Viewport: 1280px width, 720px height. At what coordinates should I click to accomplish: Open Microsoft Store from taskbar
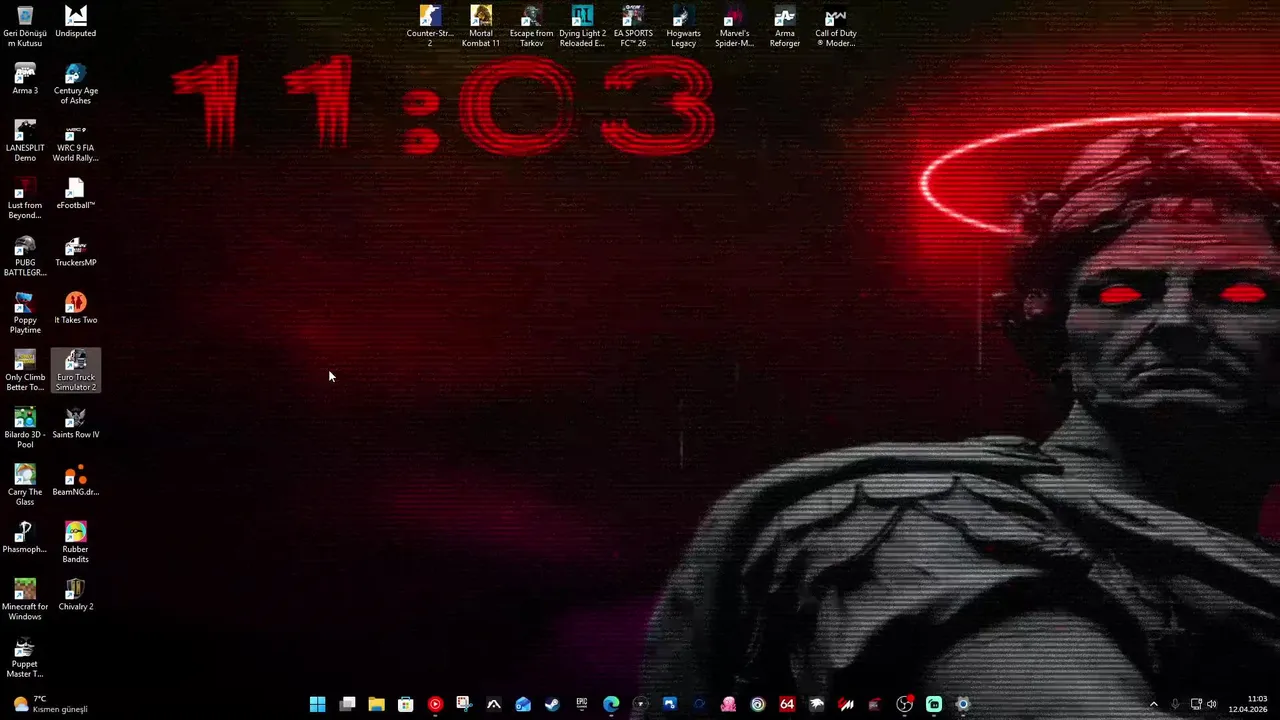[x=405, y=704]
